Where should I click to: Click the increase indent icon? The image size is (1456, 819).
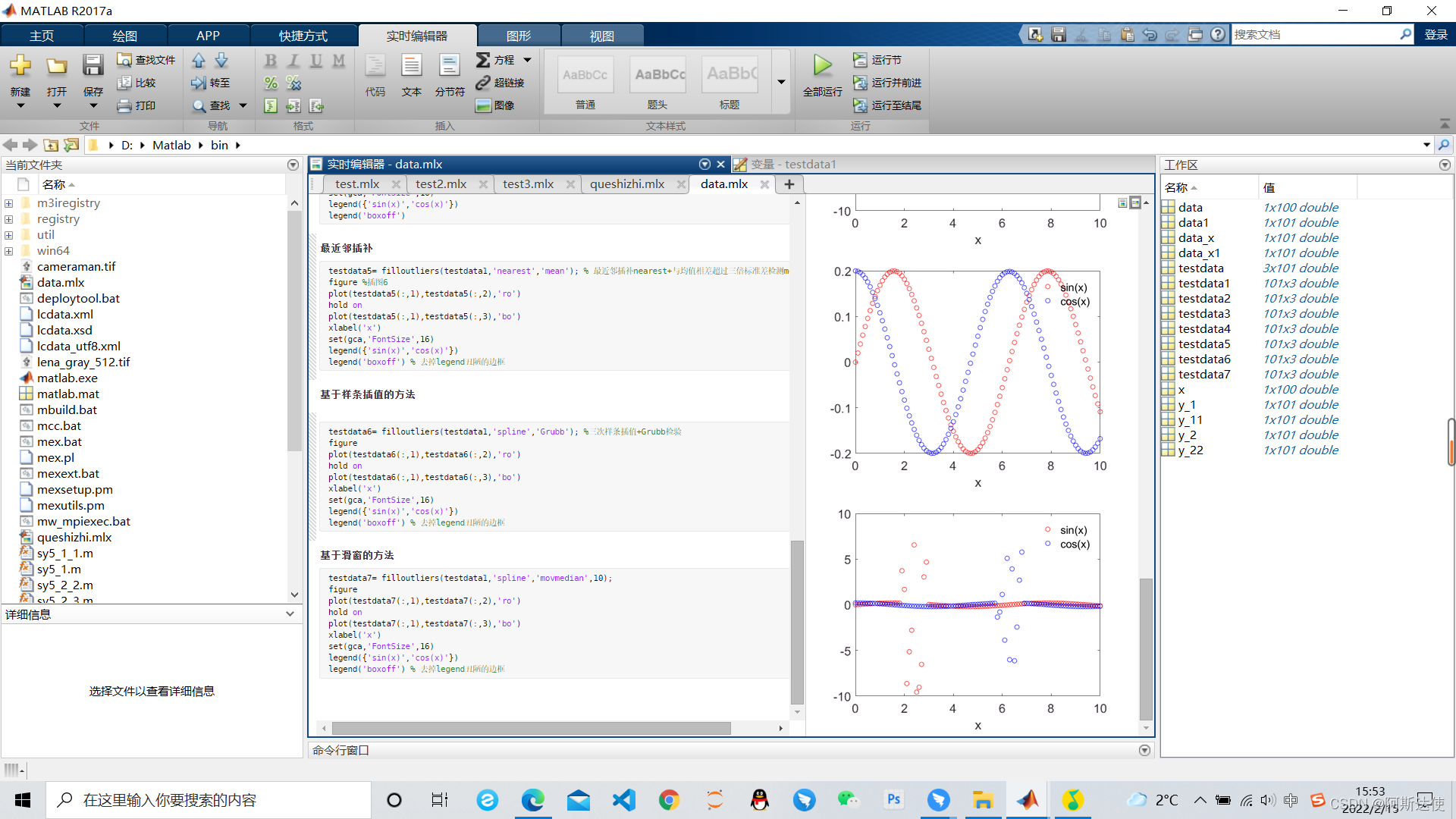point(293,105)
